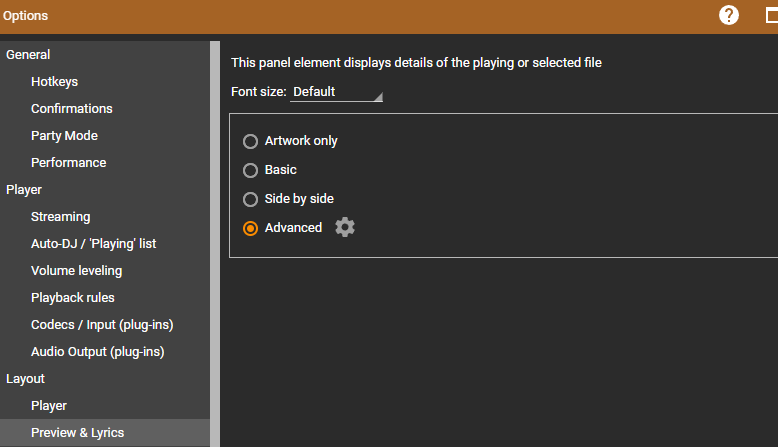Maximize the Options window
This screenshot has width=778, height=447.
(x=771, y=16)
